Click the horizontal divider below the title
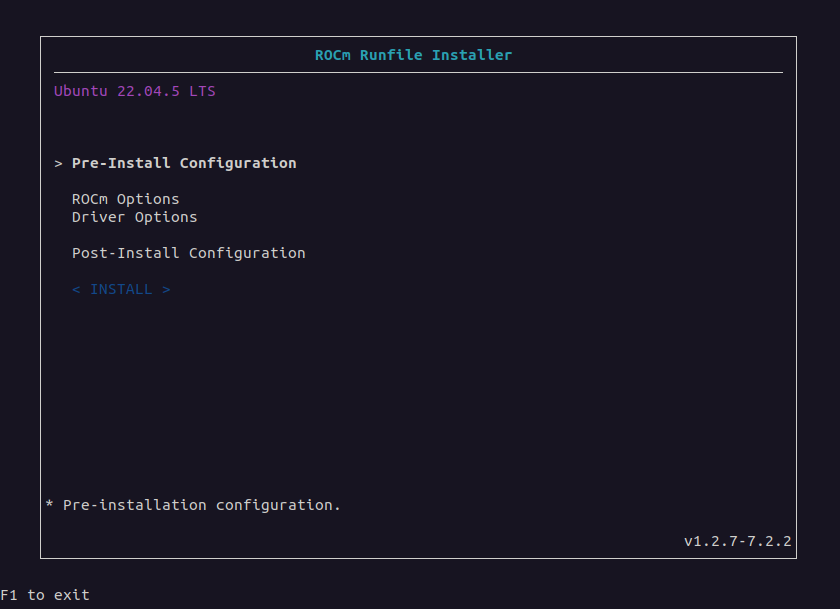This screenshot has width=840, height=609. [418, 72]
